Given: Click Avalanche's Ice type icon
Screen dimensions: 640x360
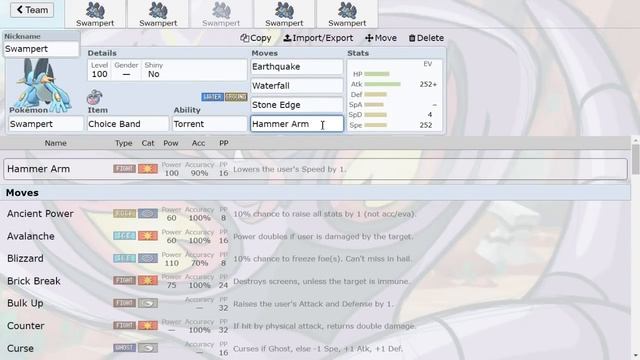Looking at the screenshot, I should point(124,236).
